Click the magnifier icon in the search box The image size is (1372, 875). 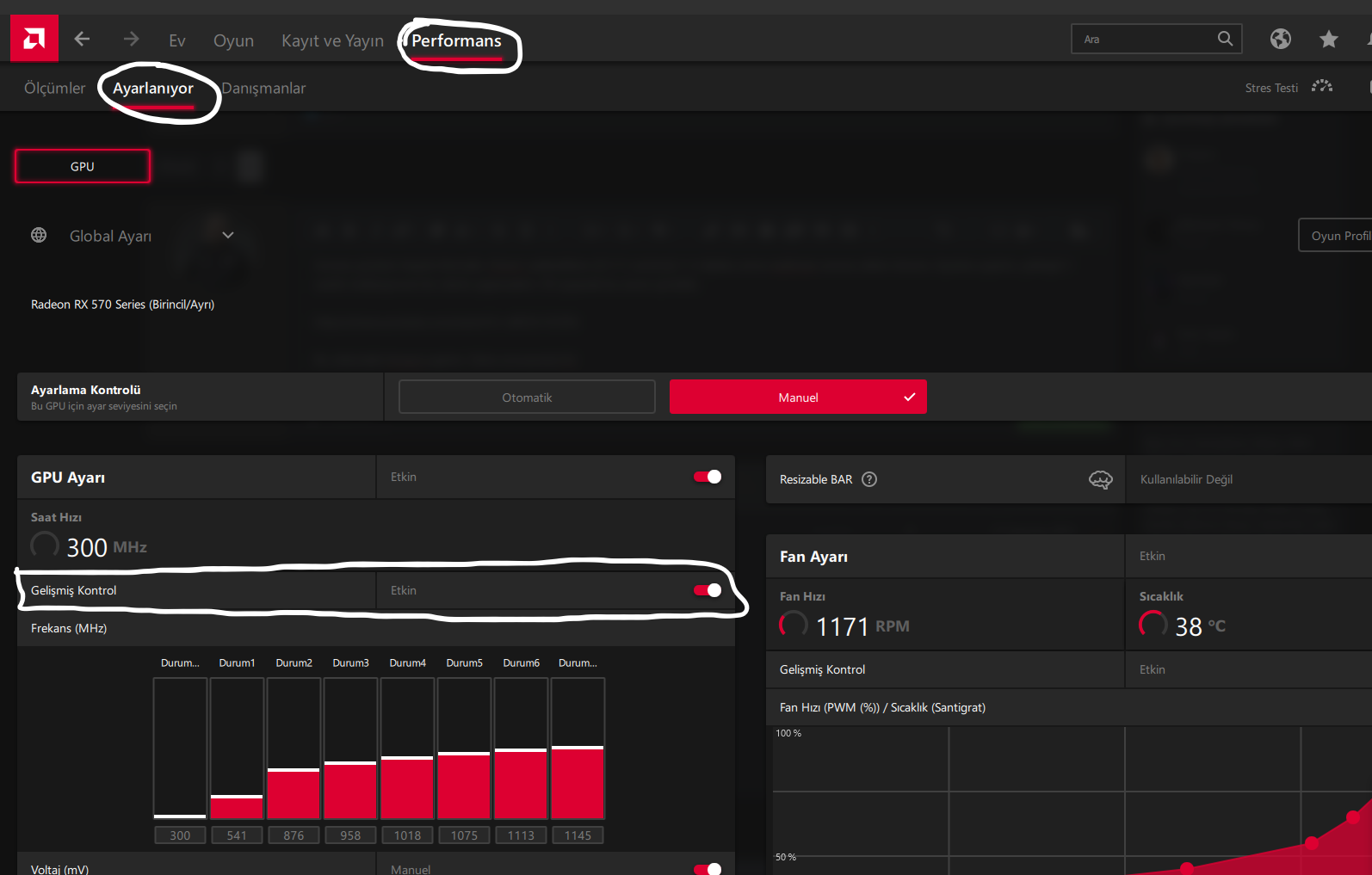click(x=1225, y=39)
